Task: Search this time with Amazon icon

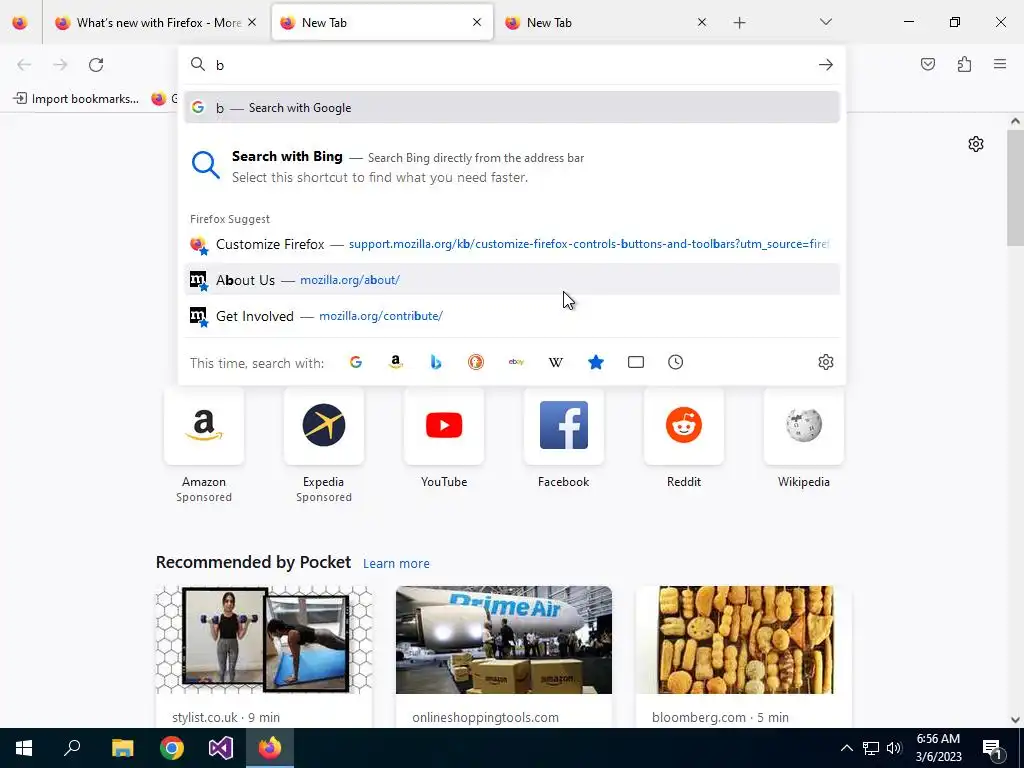Action: 396,362
